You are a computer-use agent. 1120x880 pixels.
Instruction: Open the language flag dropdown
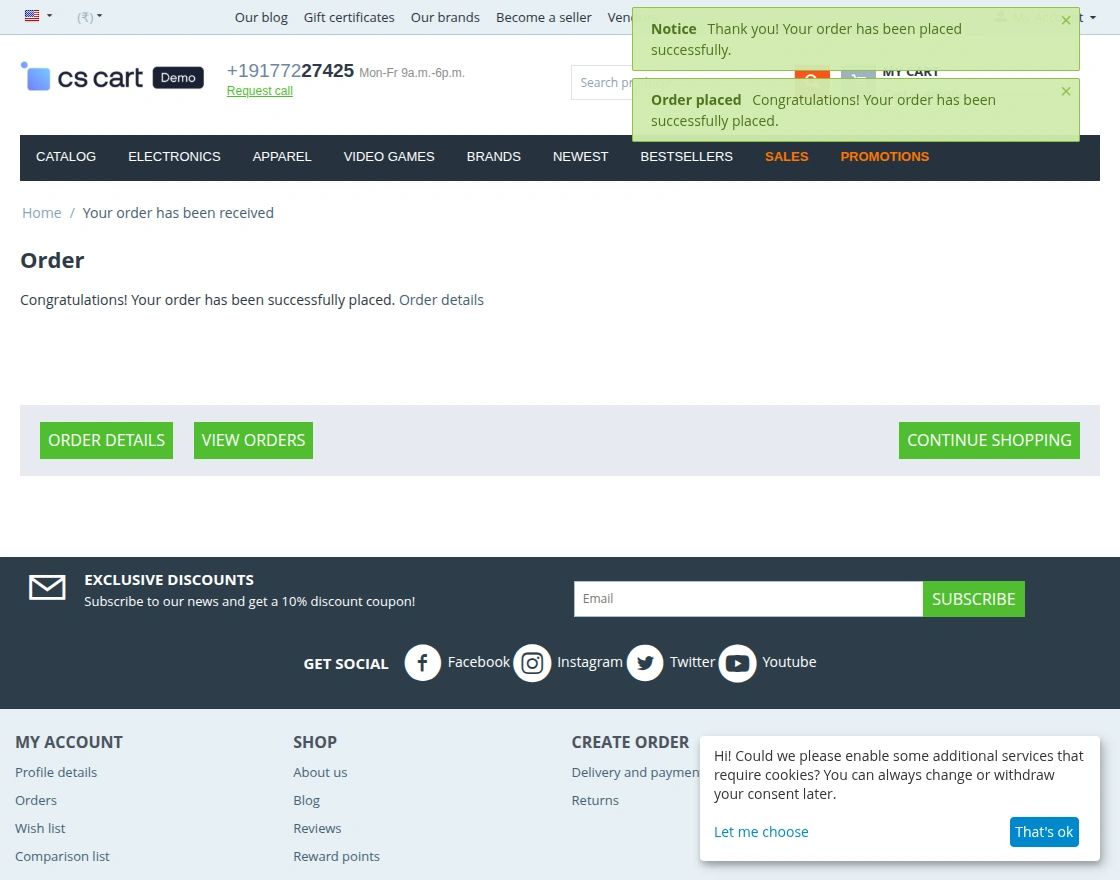pyautogui.click(x=38, y=16)
